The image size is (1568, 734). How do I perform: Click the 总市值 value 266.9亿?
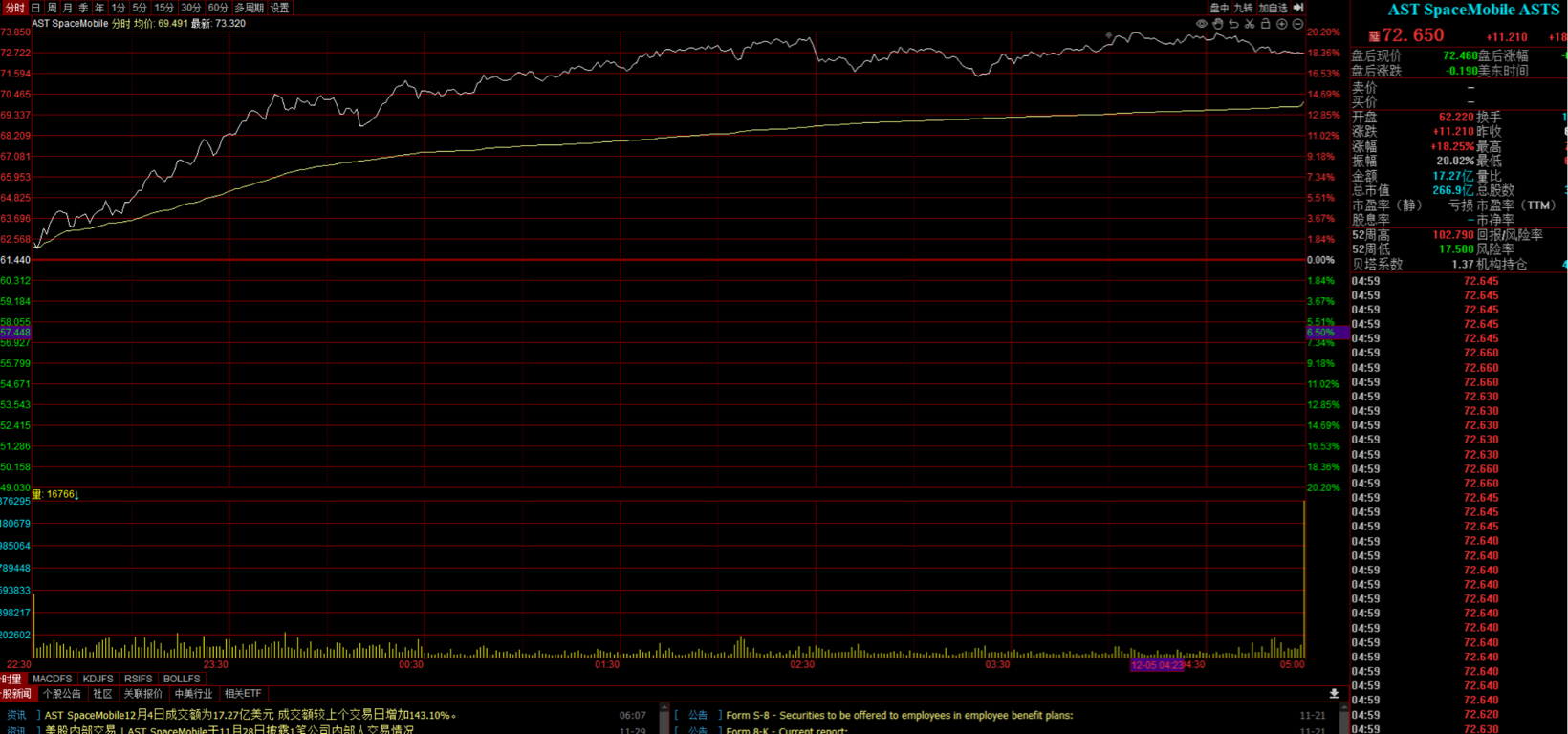(x=1453, y=191)
